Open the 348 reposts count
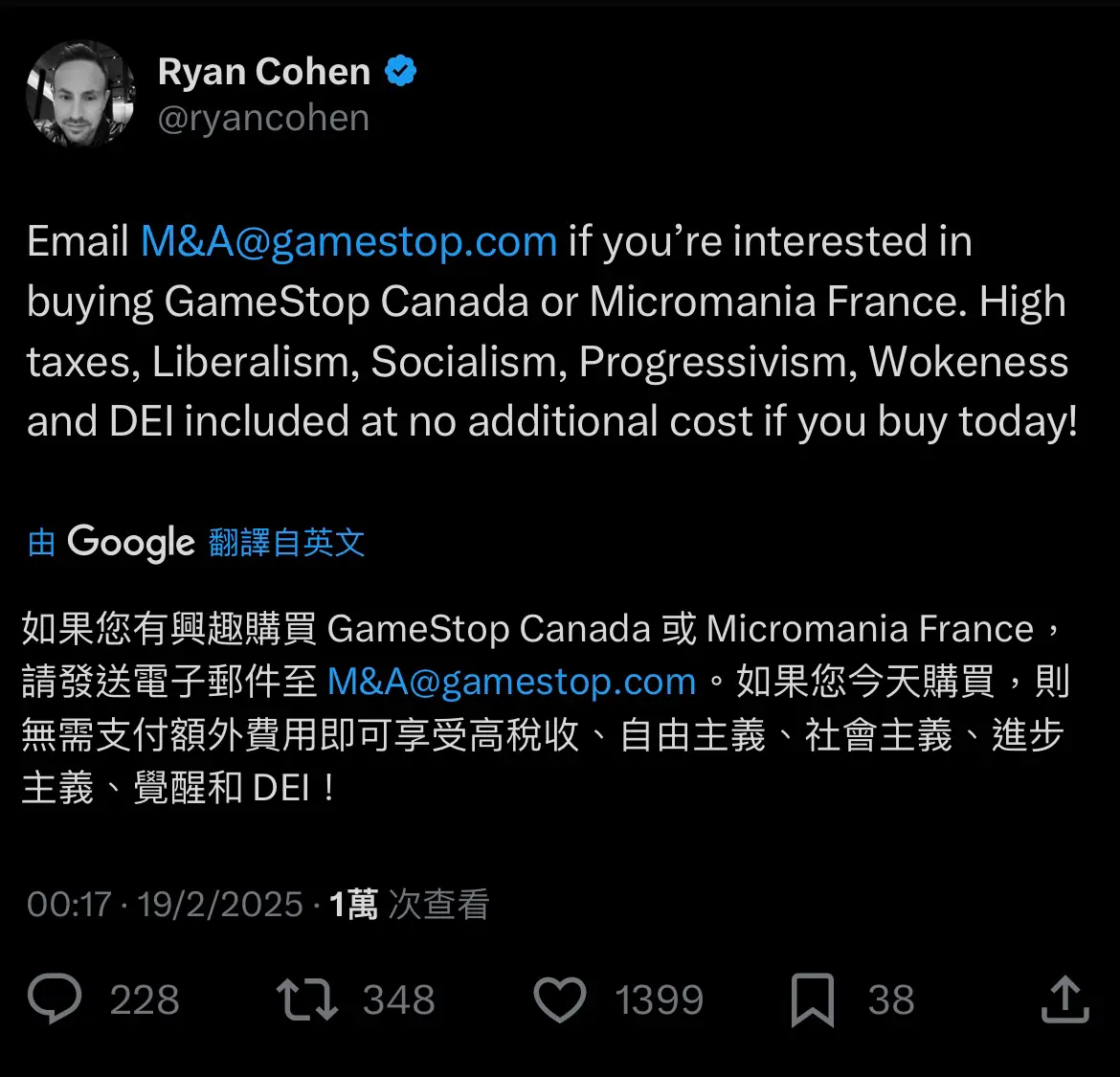Image resolution: width=1120 pixels, height=1077 pixels. (398, 999)
